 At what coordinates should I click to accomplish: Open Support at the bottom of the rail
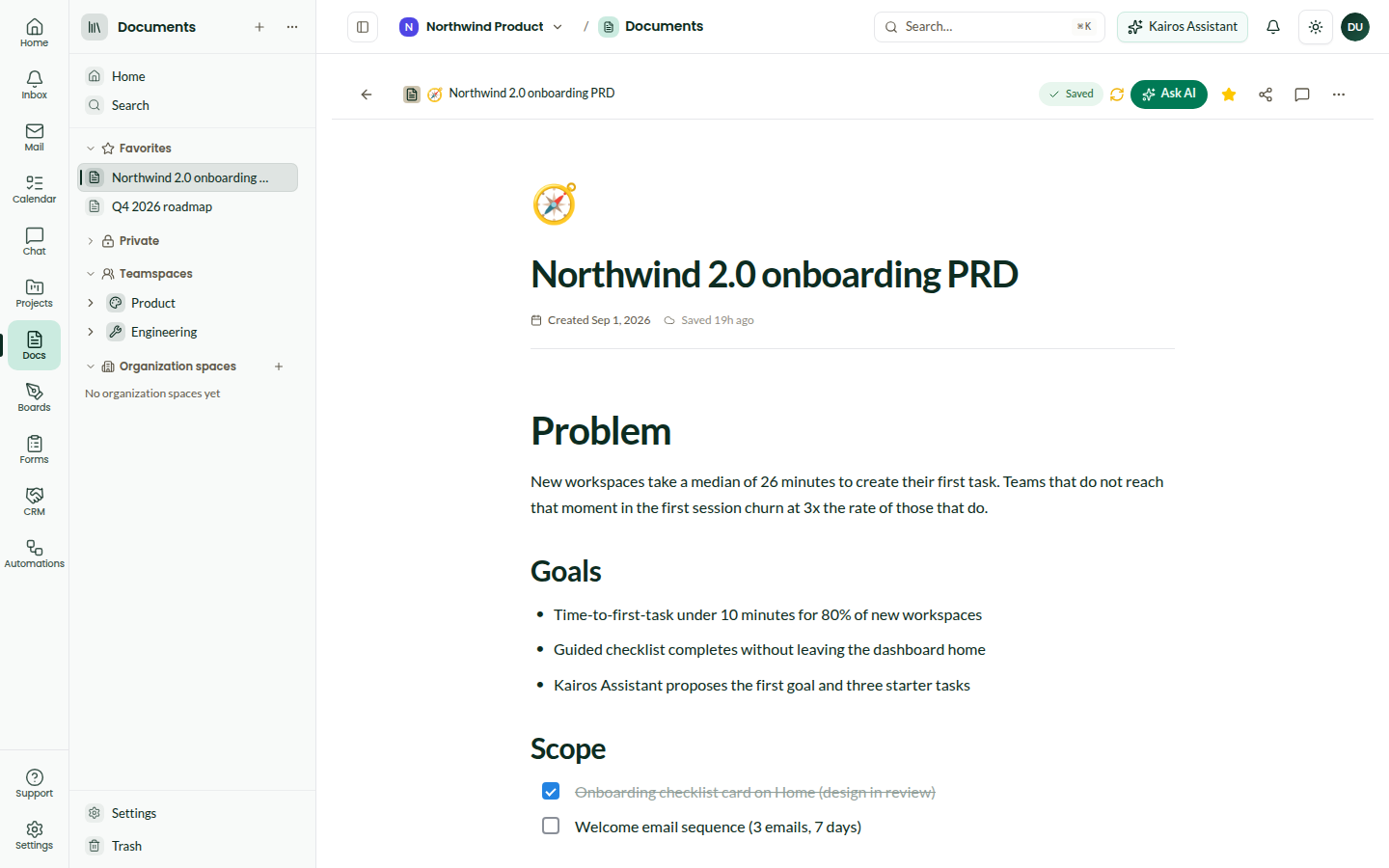coord(35,783)
